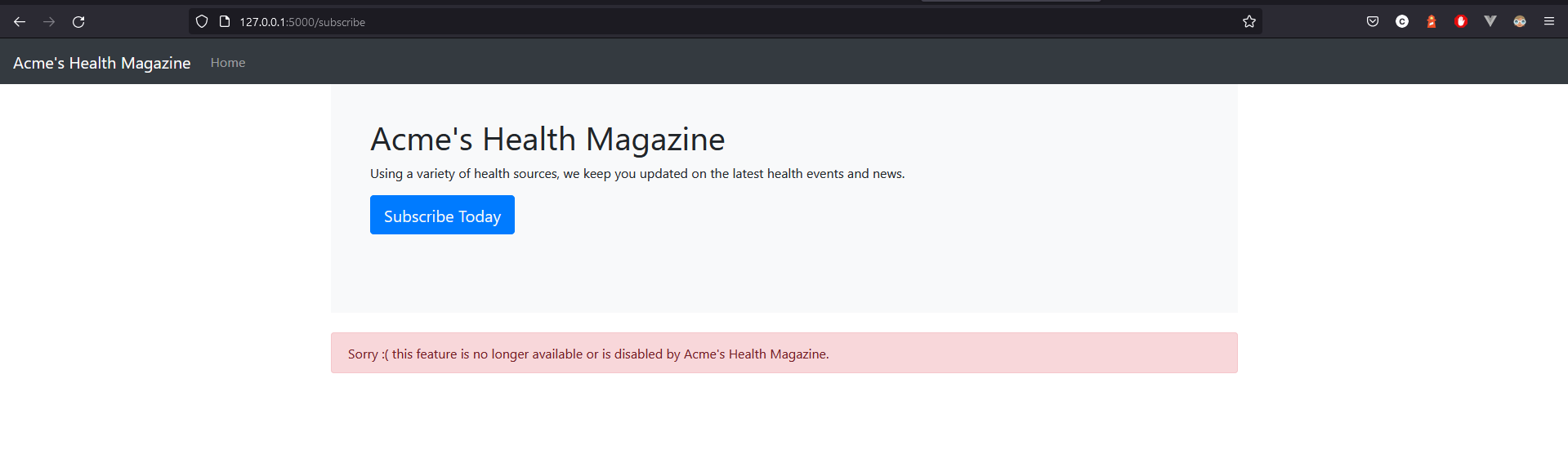
Task: Click the site information page icon
Action: click(x=225, y=22)
